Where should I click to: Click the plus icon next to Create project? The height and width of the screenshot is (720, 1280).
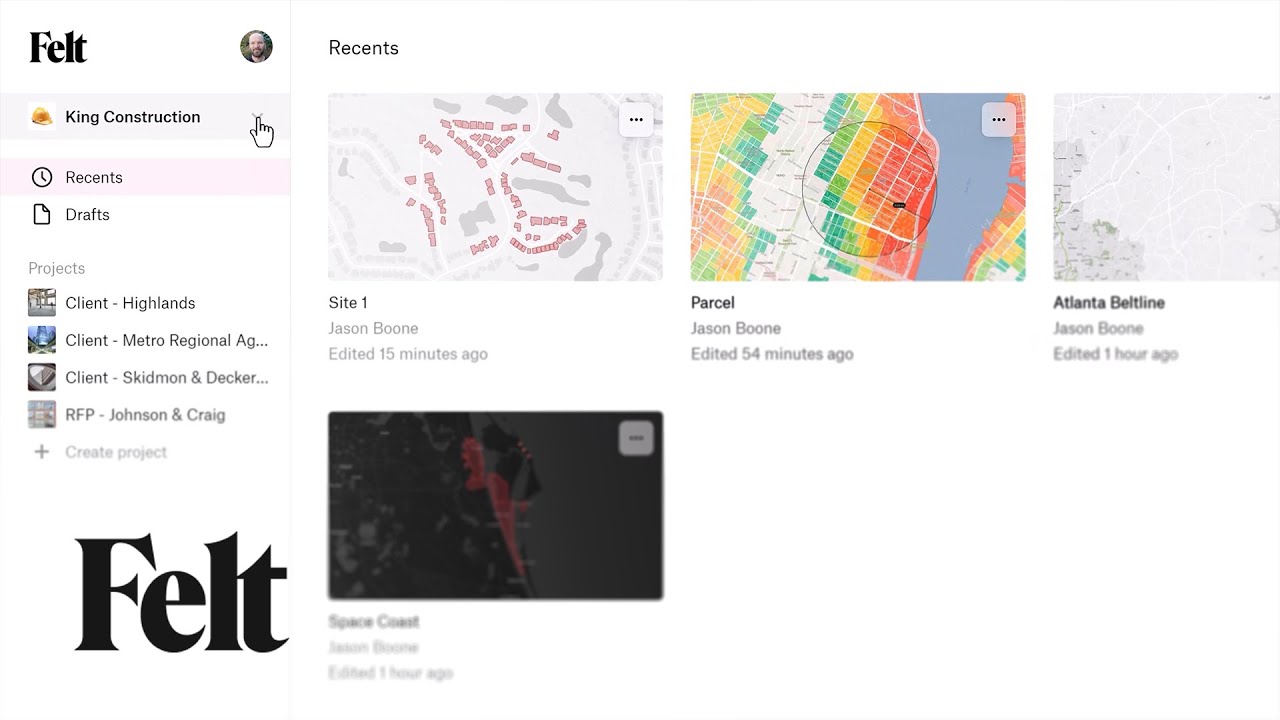42,452
